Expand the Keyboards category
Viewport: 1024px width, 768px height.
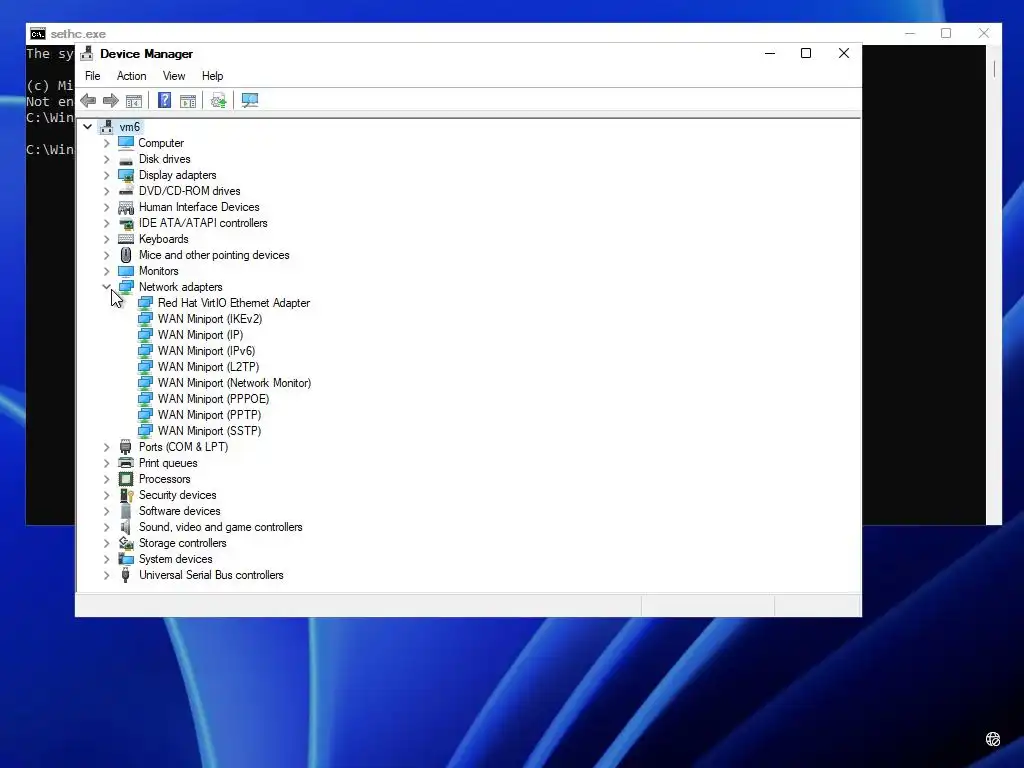106,239
